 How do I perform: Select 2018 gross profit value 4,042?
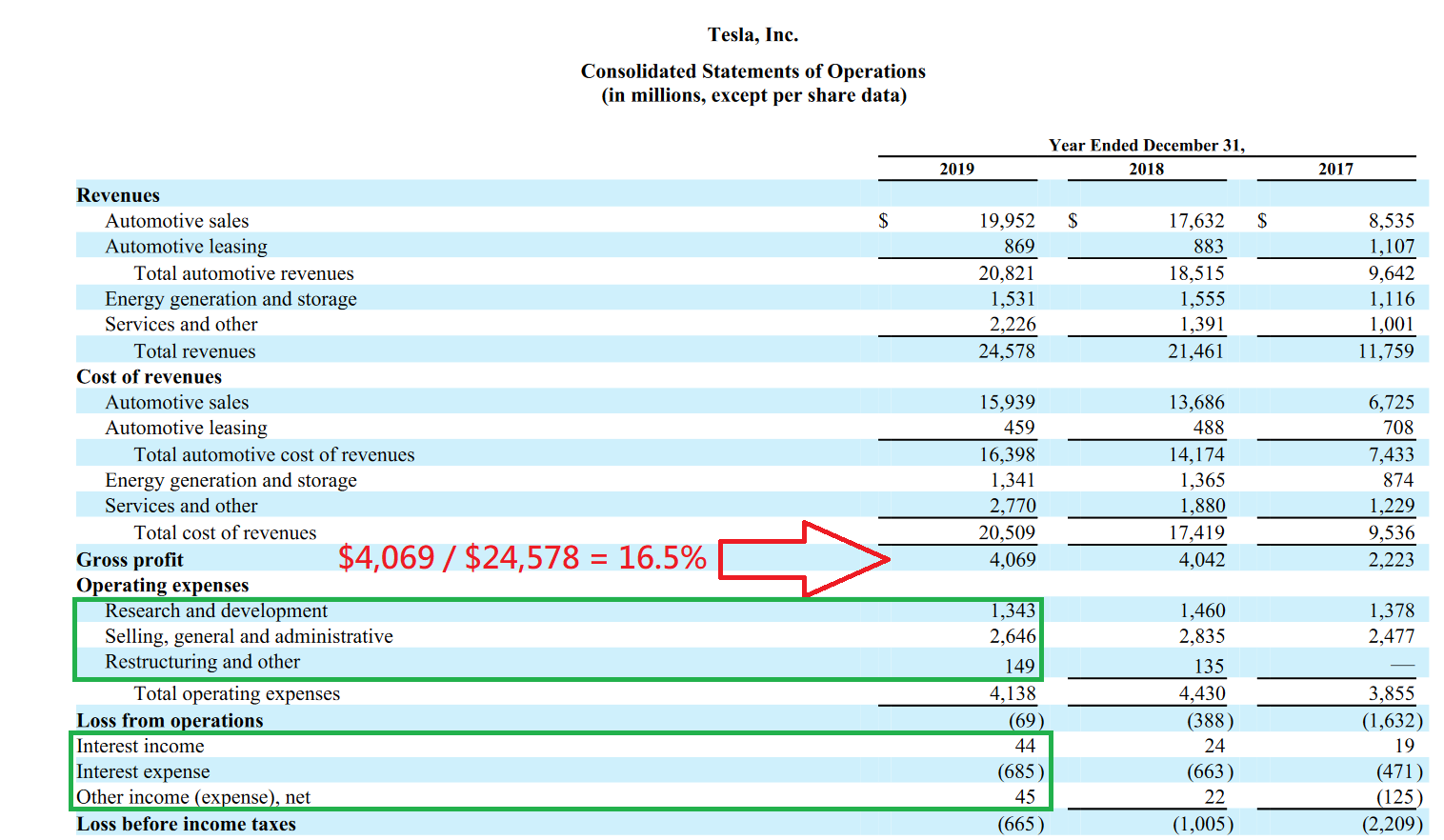pyautogui.click(x=1202, y=560)
